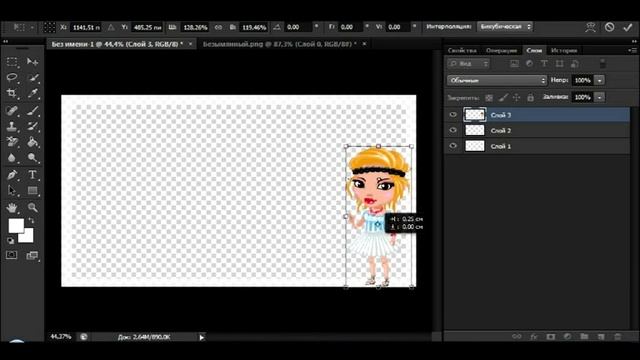Close the Без имени-1 document tab
Image resolution: width=640 pixels, height=360 pixels.
pyautogui.click(x=190, y=44)
